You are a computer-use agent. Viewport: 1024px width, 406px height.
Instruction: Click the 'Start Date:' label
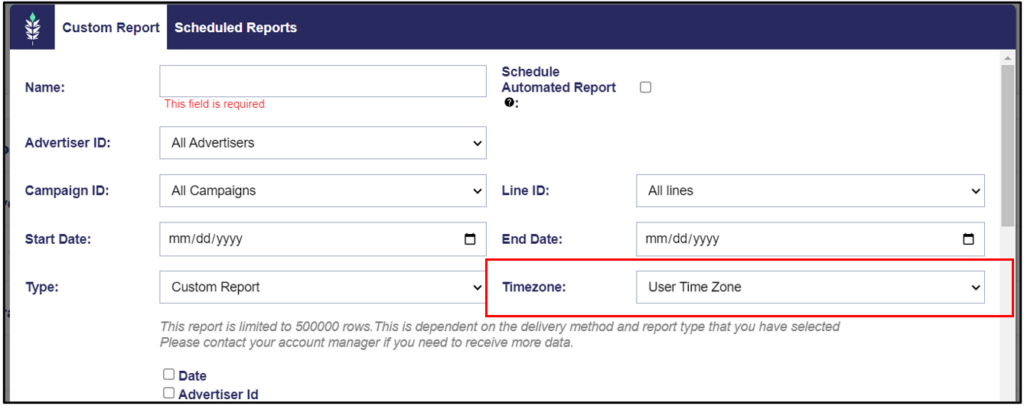click(x=57, y=240)
